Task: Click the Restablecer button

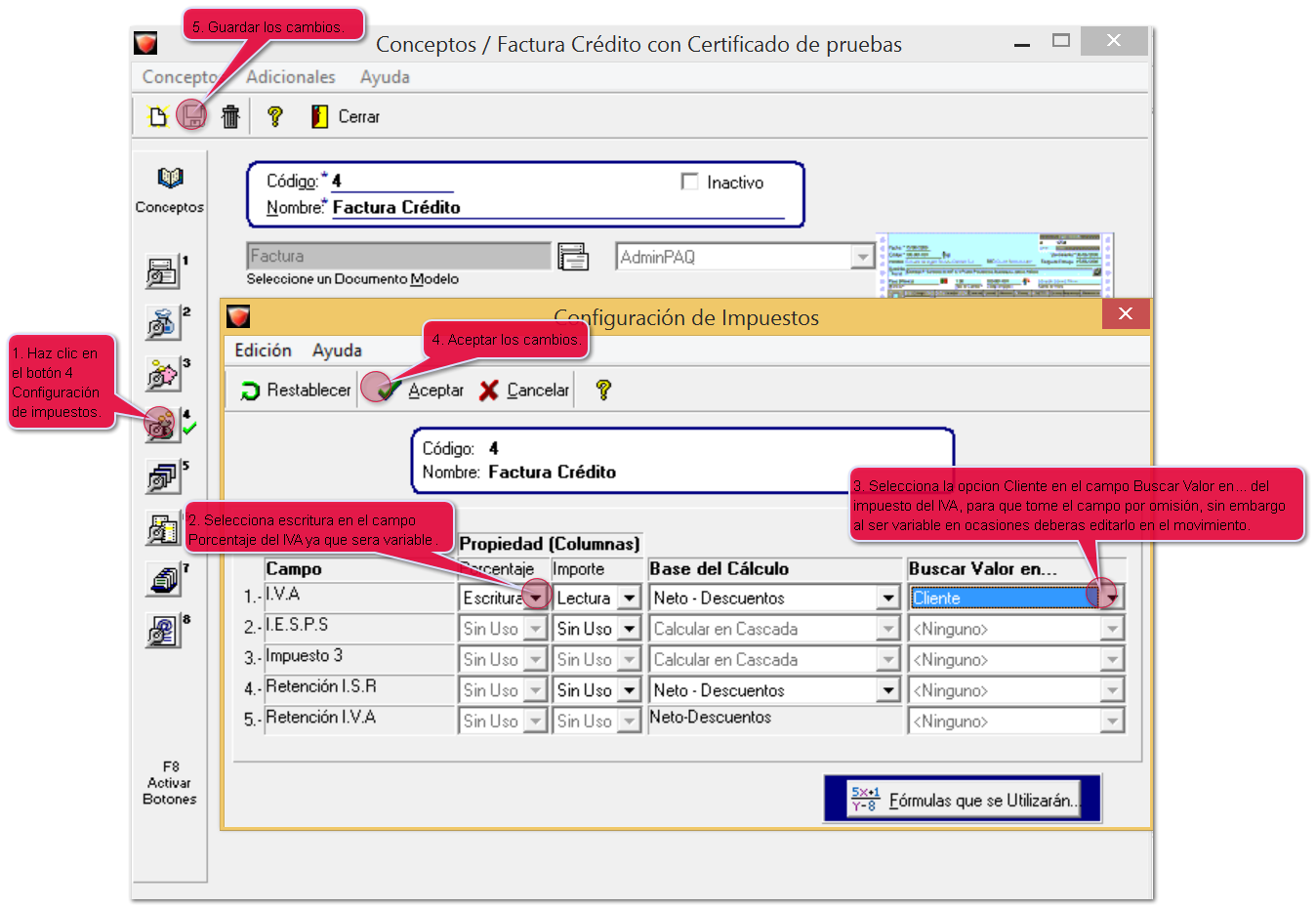Action: [x=296, y=391]
